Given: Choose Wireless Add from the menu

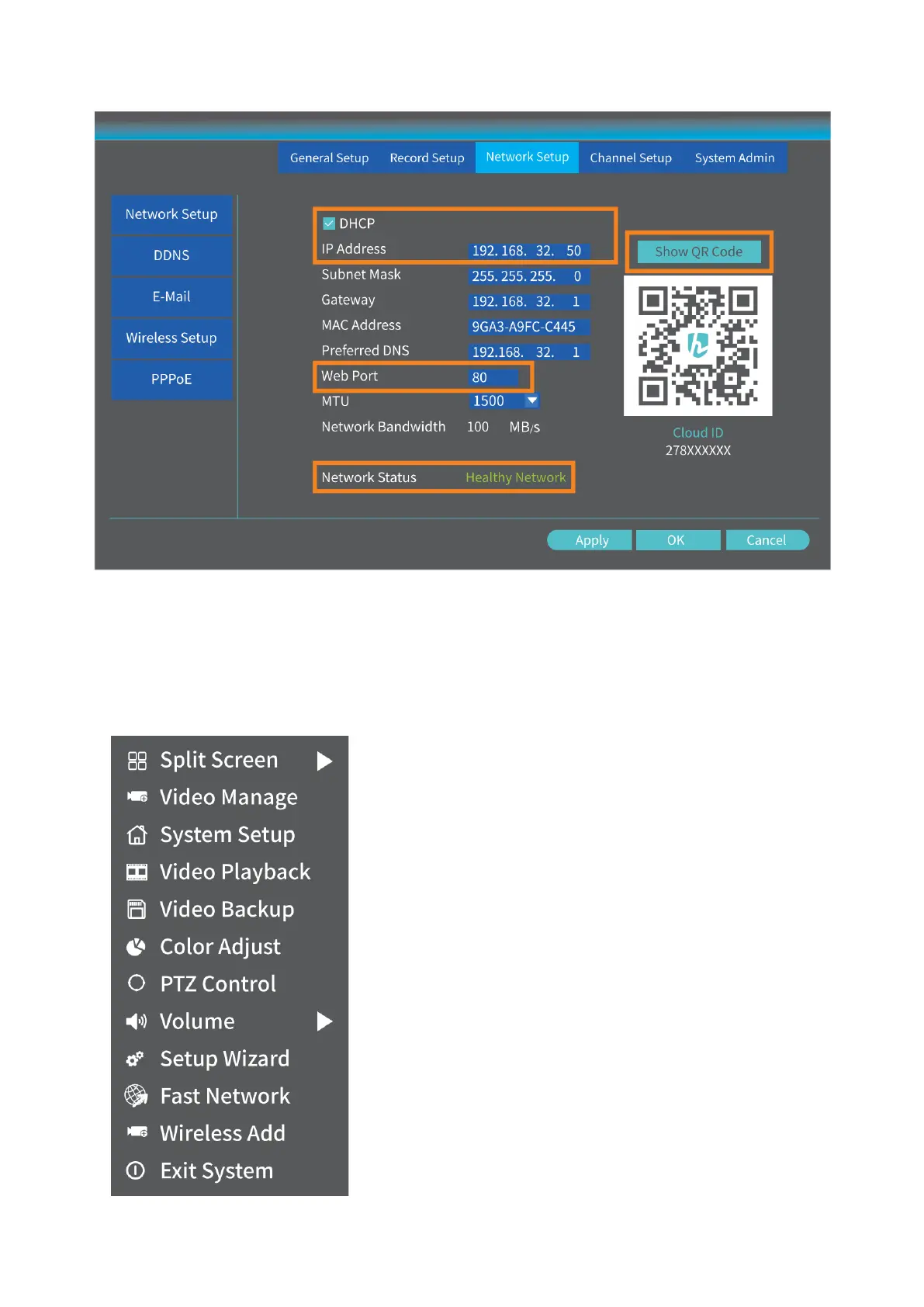Looking at the screenshot, I should (223, 1133).
